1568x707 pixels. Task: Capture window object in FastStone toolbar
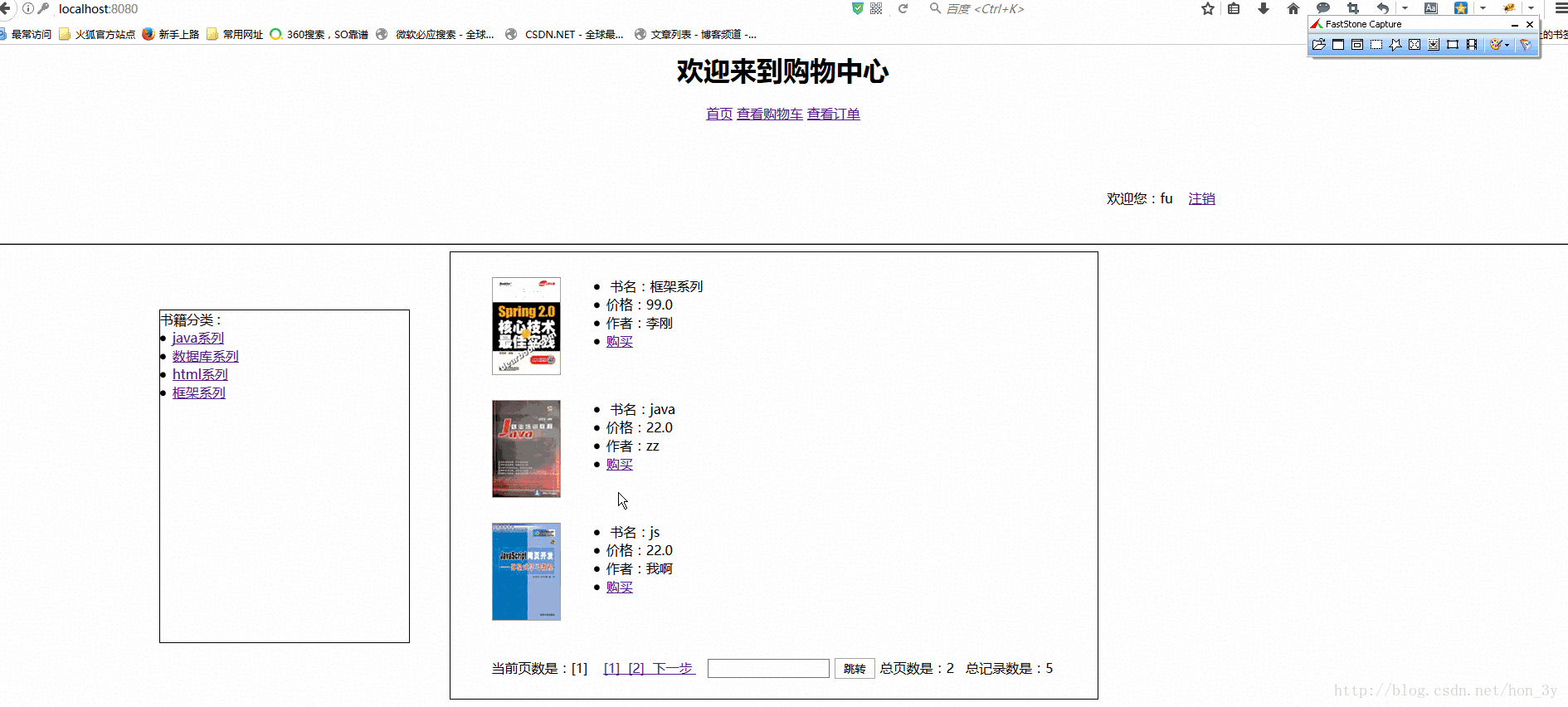pos(1357,45)
